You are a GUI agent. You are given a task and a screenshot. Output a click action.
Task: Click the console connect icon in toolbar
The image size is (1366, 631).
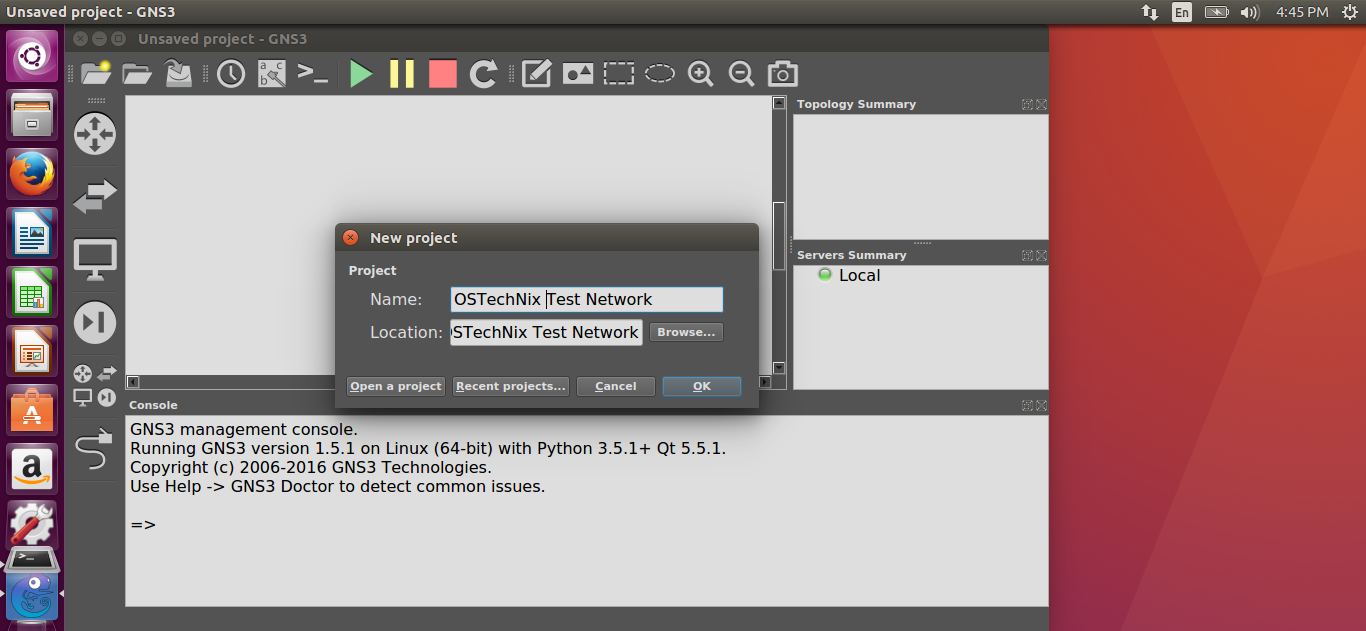[313, 74]
